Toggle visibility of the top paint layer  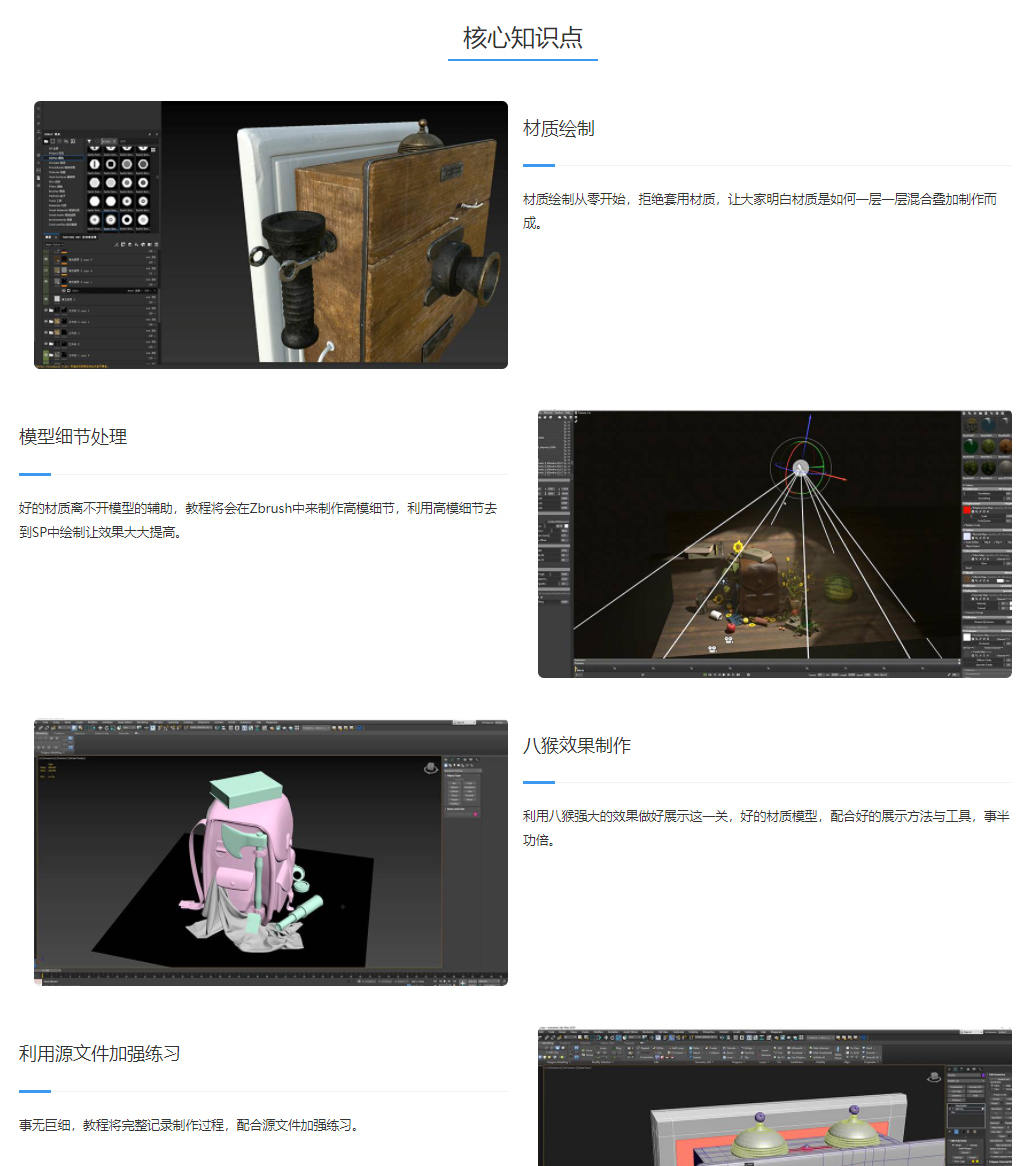coord(44,260)
